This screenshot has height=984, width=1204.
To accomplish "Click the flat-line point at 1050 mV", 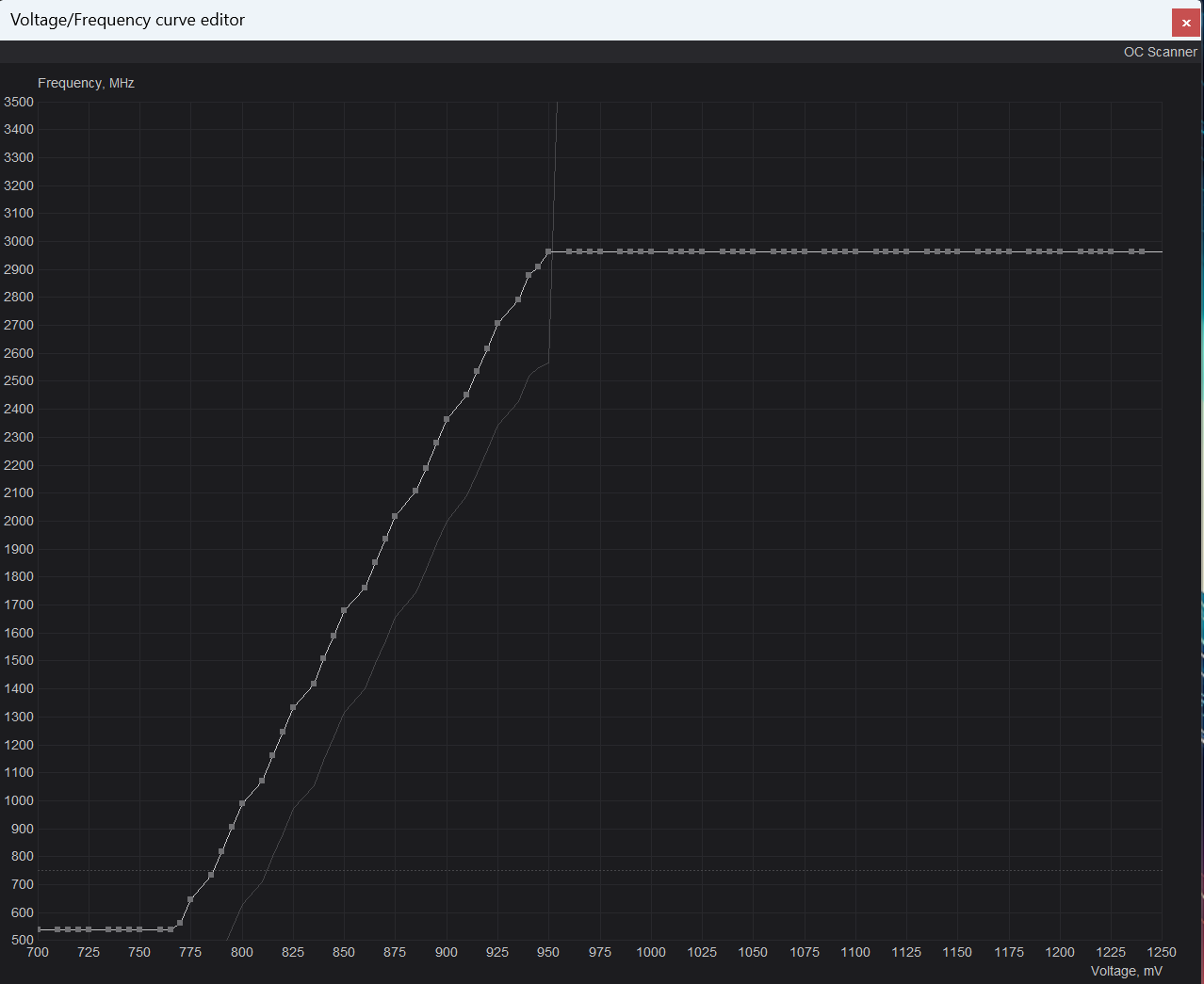I will pos(753,251).
